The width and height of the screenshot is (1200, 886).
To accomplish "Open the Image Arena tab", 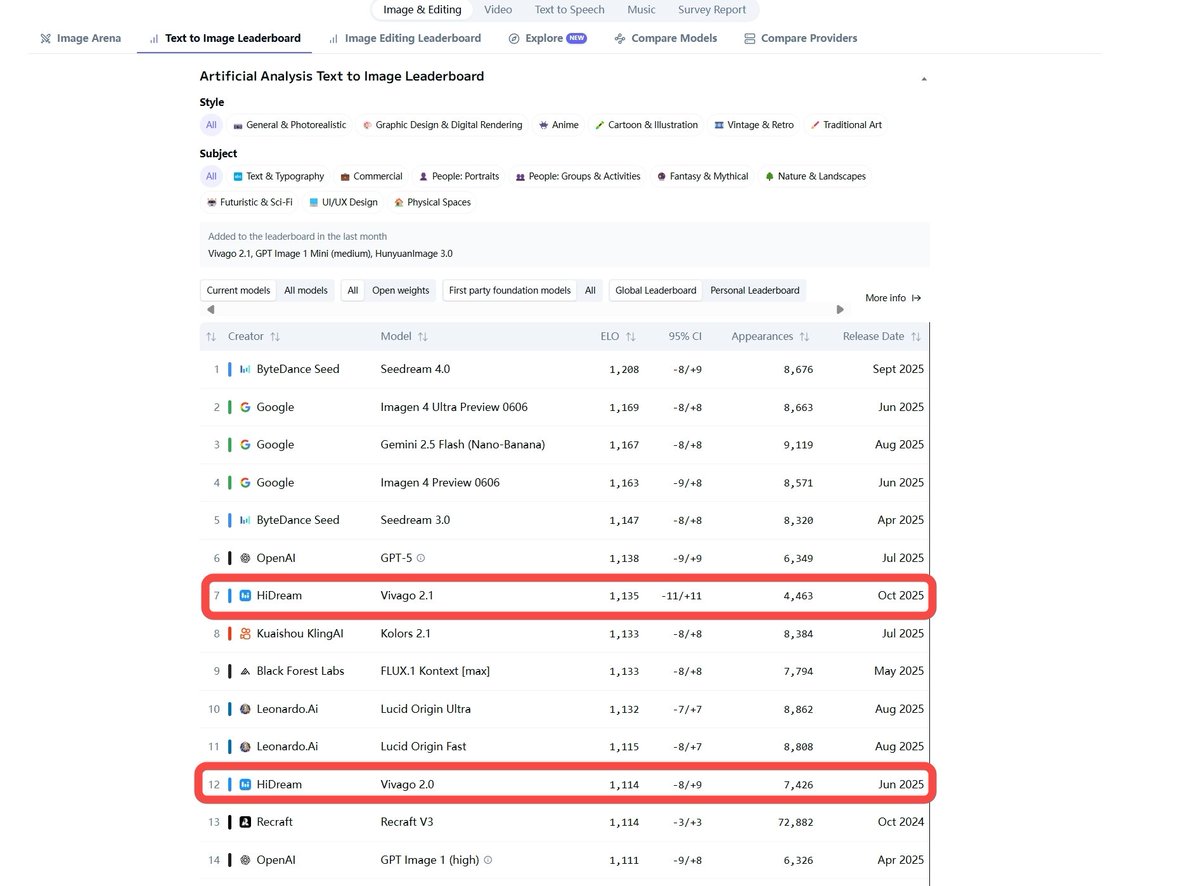I will (x=80, y=38).
